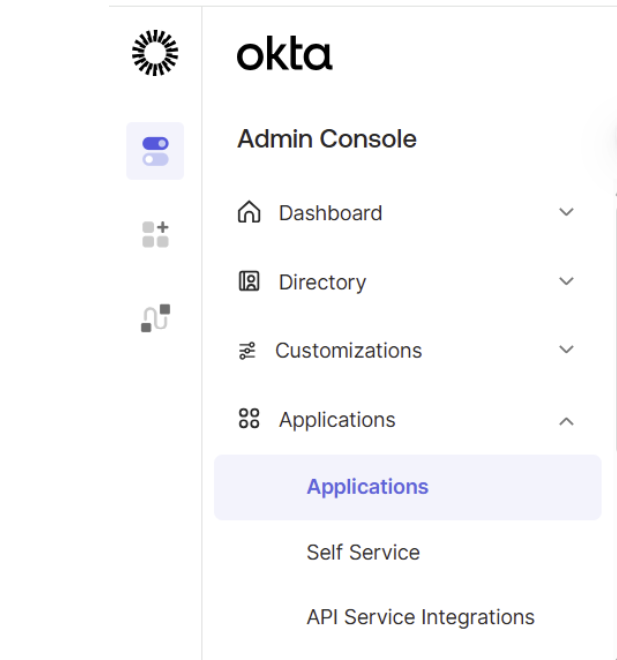This screenshot has height=660, width=617.
Task: Select the highlighted Applications sub-item
Action: (407, 487)
